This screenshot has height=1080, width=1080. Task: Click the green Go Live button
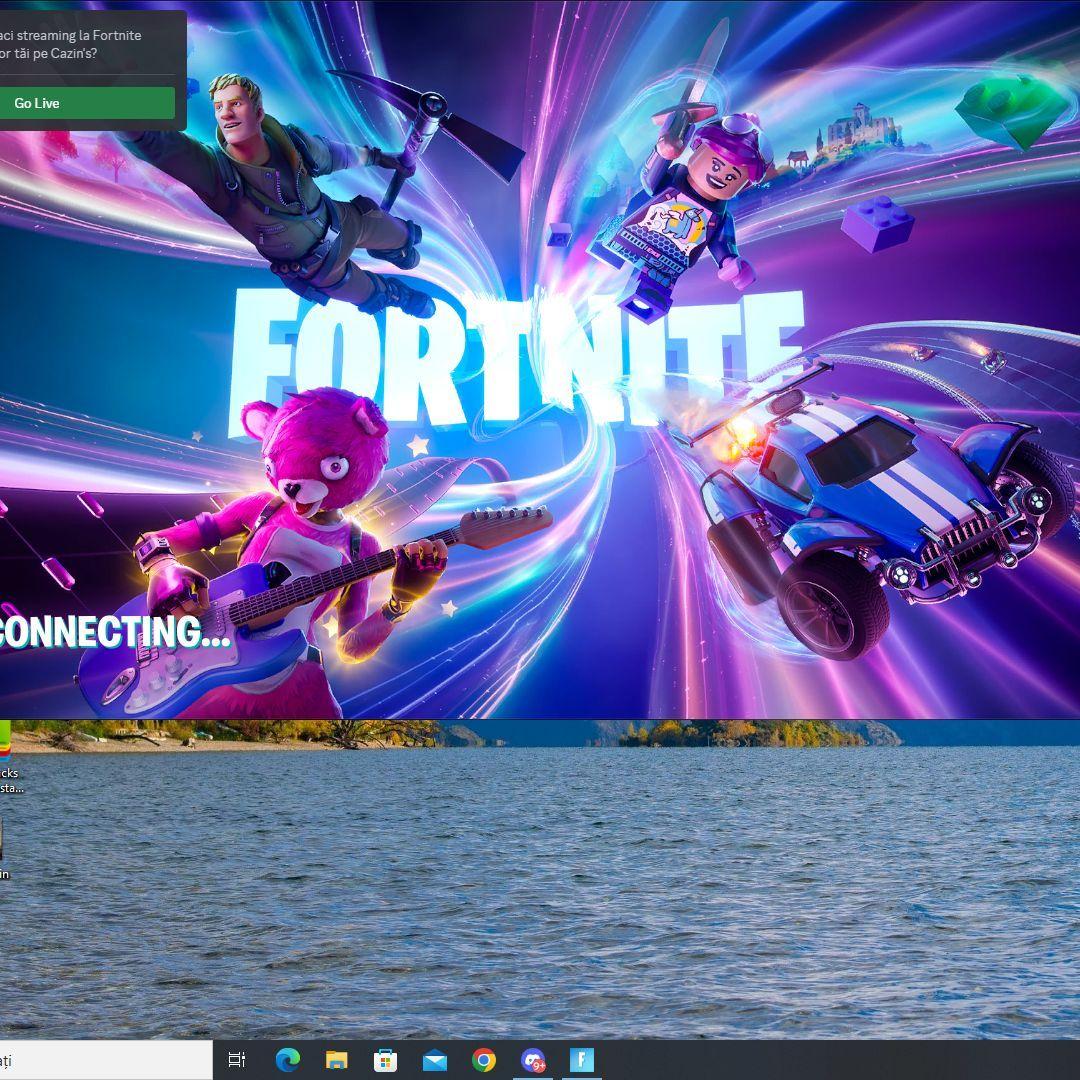pyautogui.click(x=87, y=103)
